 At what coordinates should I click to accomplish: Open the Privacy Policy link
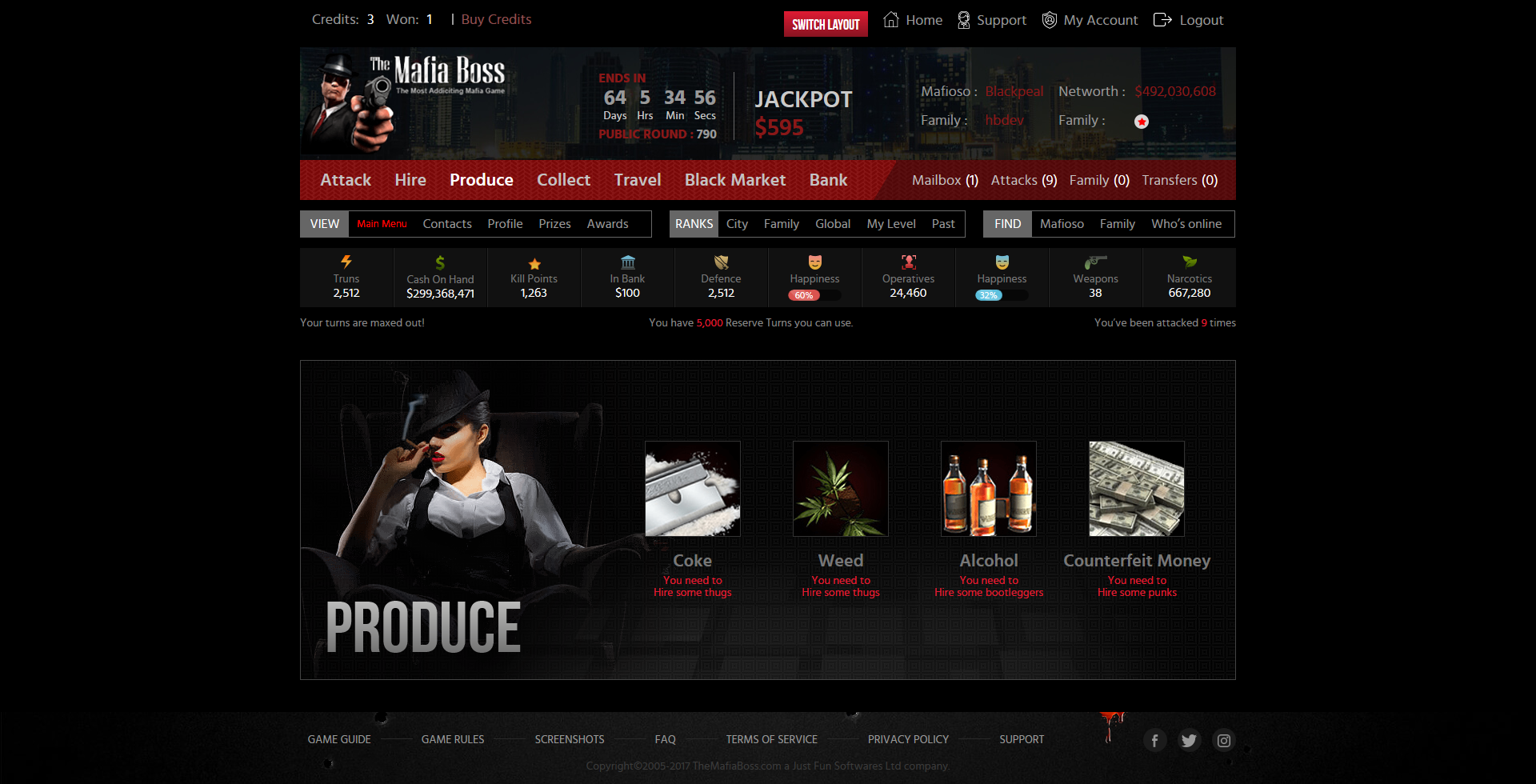tap(908, 739)
